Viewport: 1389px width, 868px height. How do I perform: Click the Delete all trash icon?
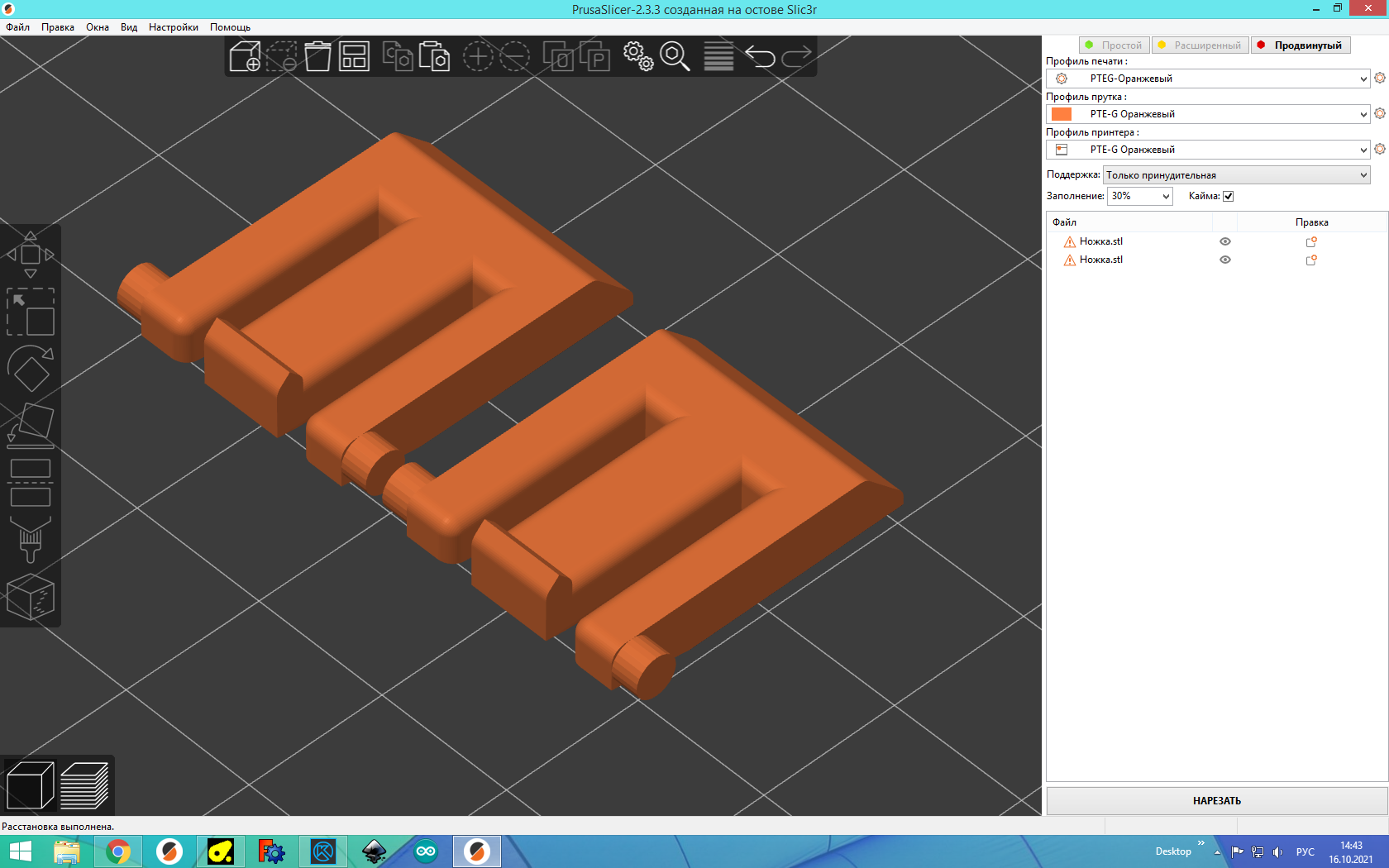[317, 56]
